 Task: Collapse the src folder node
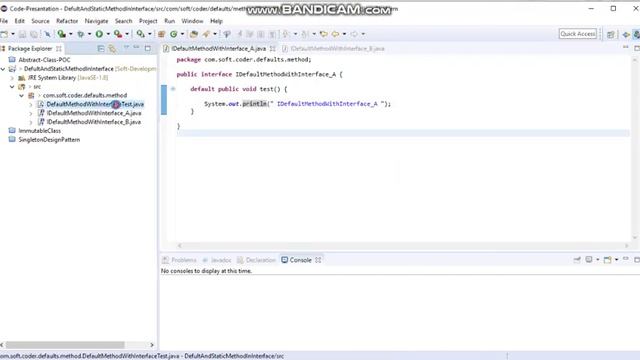point(12,87)
